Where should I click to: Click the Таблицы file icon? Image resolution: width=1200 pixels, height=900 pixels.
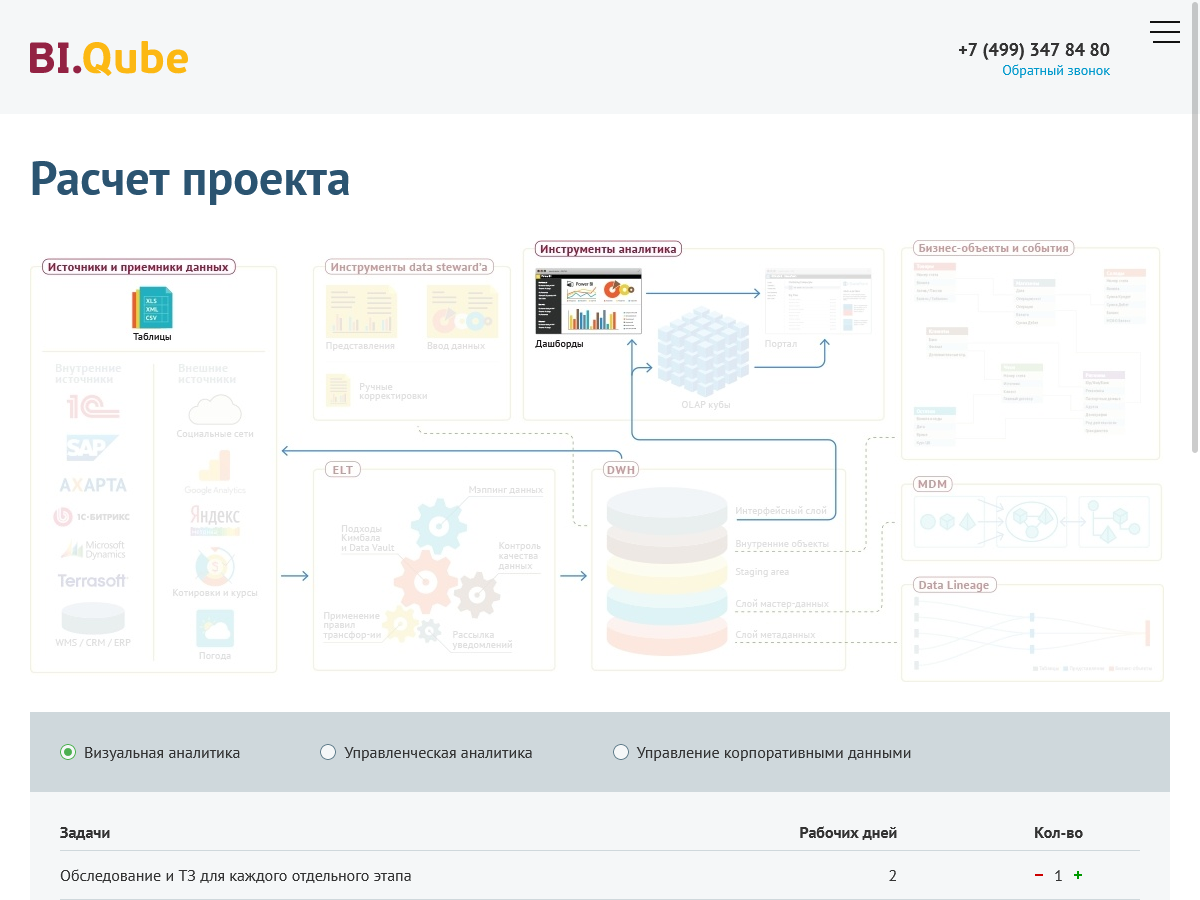point(152,308)
